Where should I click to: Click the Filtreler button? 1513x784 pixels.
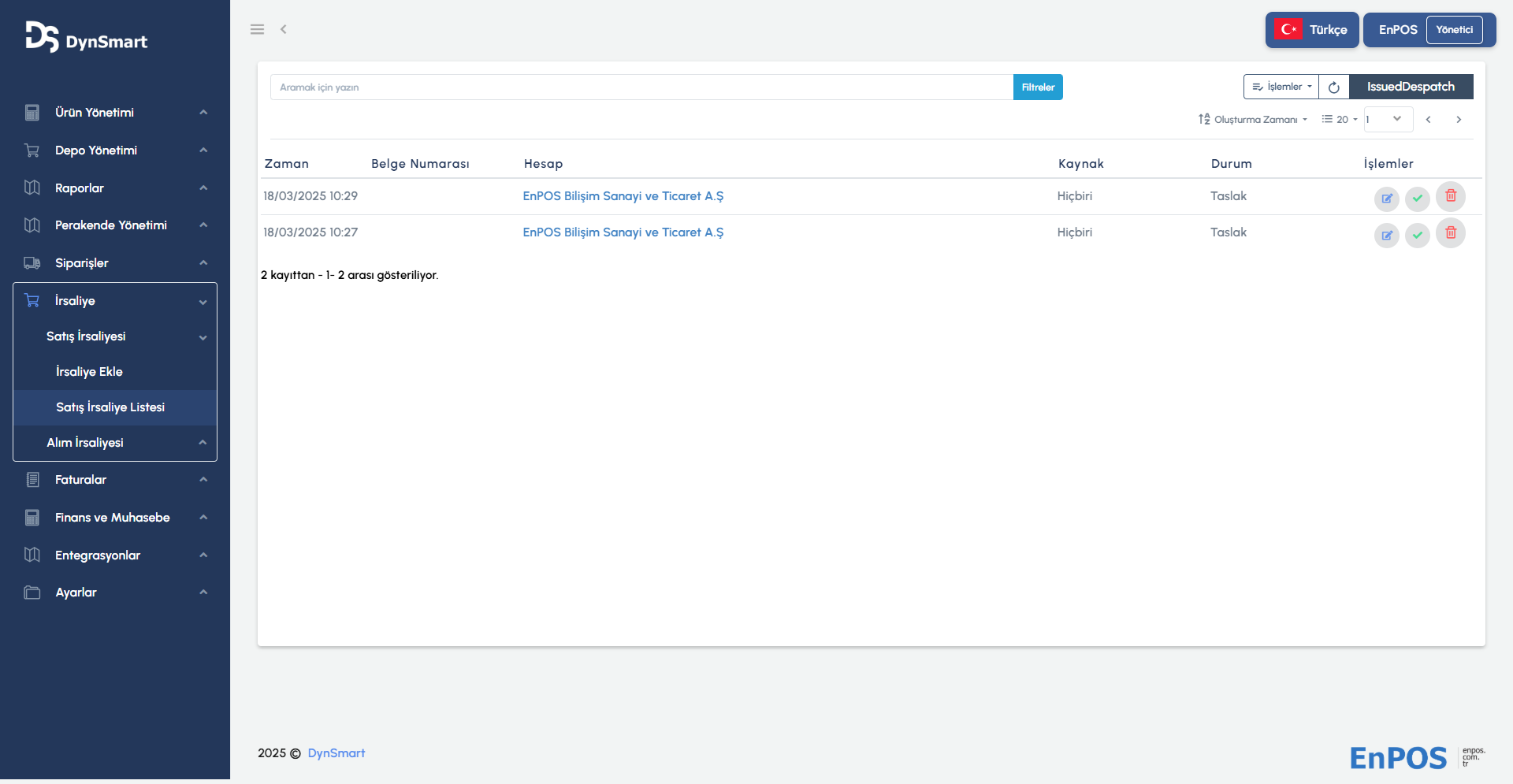pos(1038,87)
